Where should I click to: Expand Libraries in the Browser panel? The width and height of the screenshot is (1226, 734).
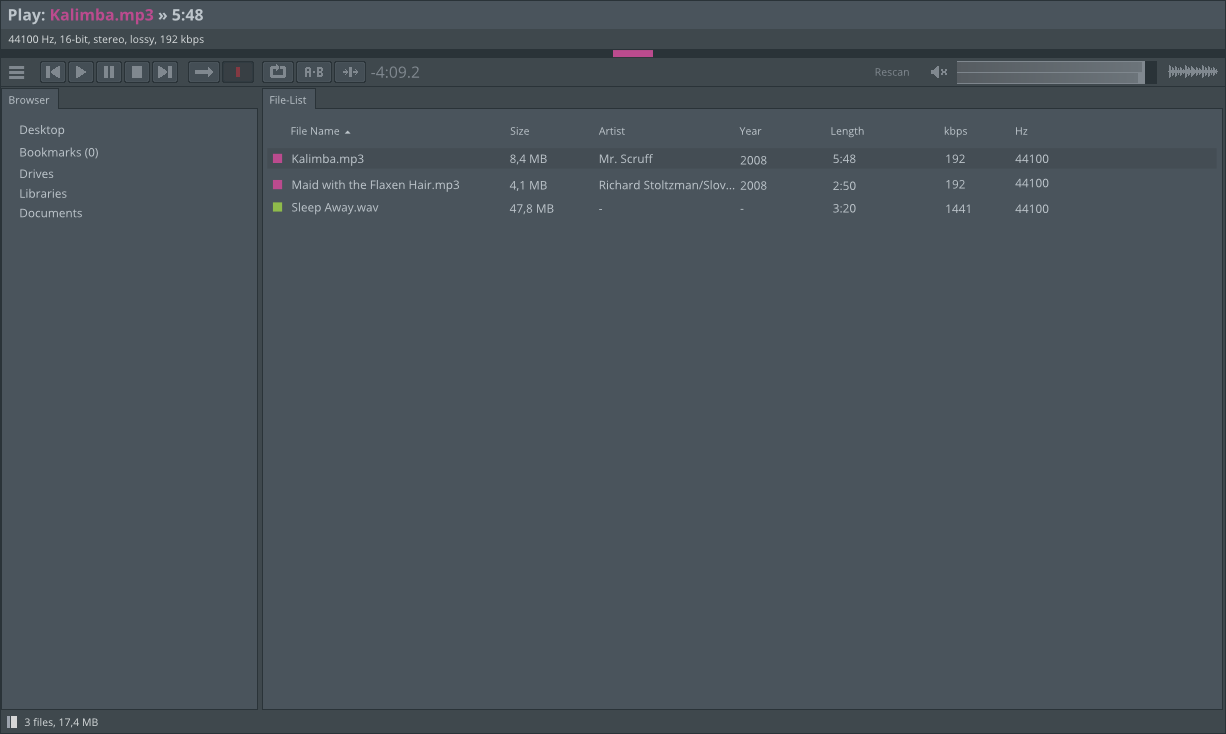pyautogui.click(x=43, y=194)
